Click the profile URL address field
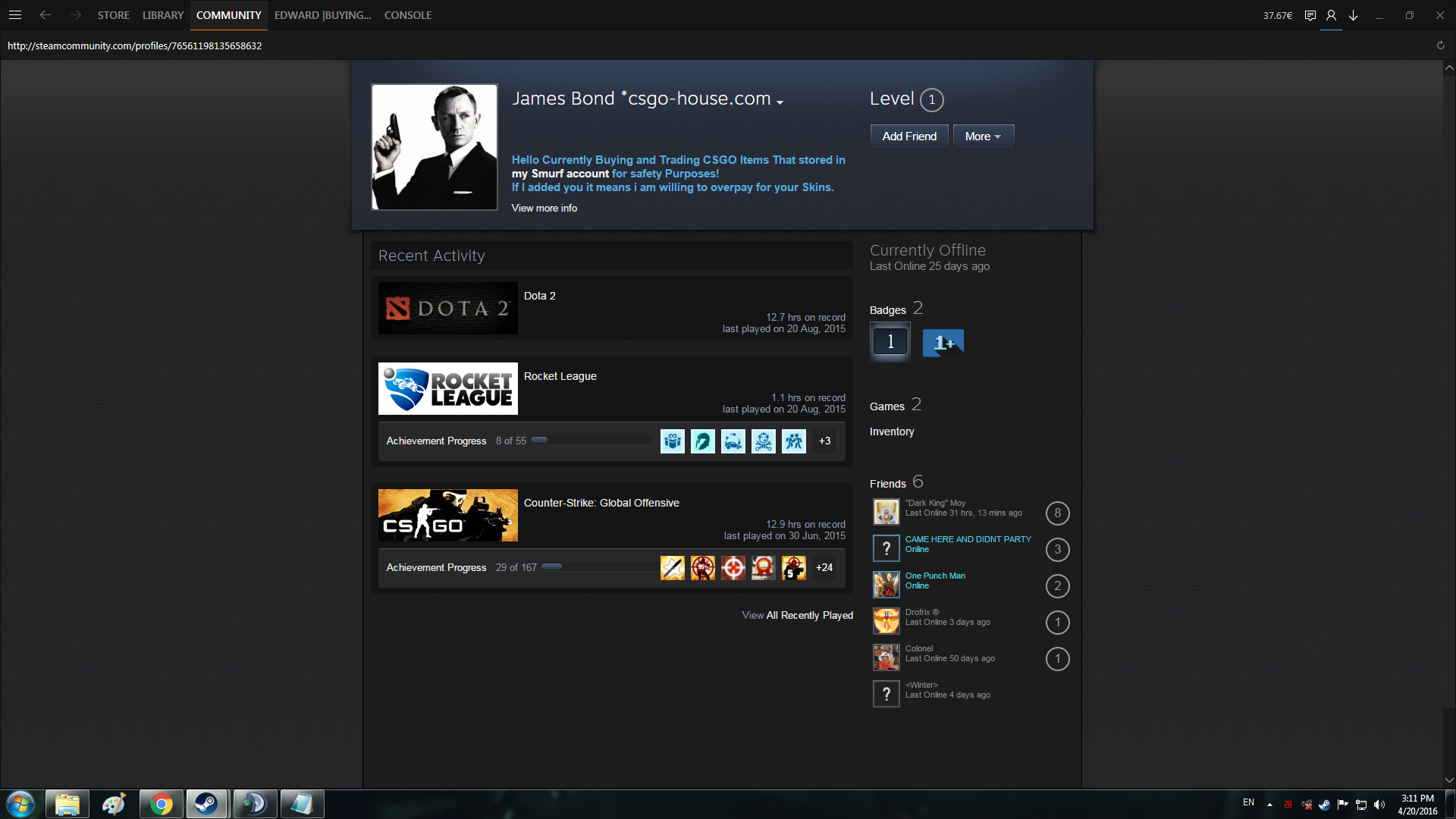1456x819 pixels. coord(134,45)
